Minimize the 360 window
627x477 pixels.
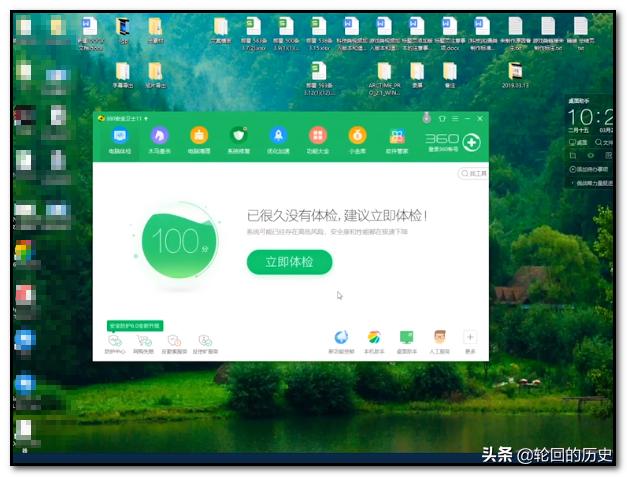pos(467,119)
